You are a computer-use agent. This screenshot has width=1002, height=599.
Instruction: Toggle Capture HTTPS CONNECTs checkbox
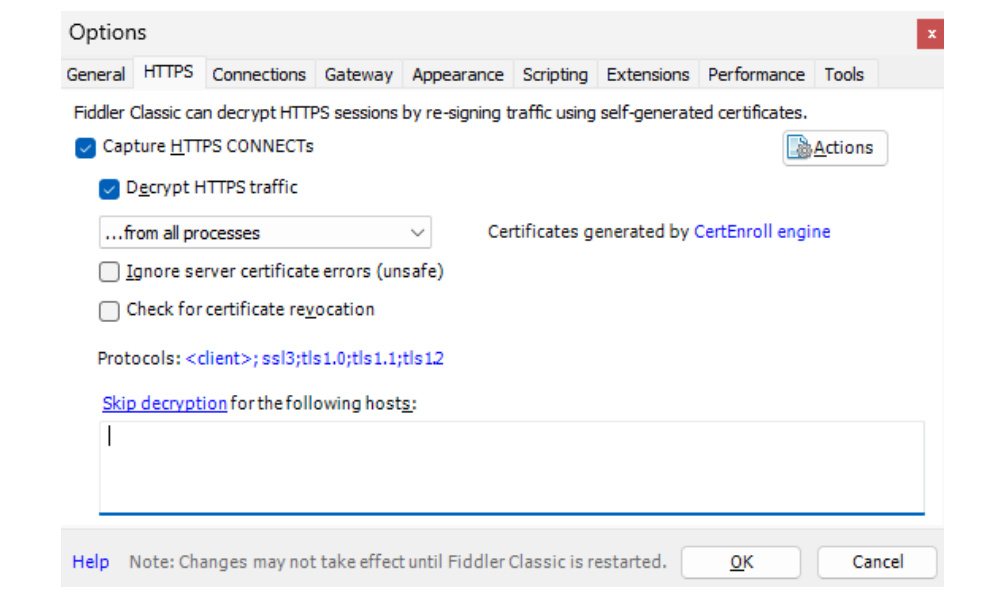[85, 148]
